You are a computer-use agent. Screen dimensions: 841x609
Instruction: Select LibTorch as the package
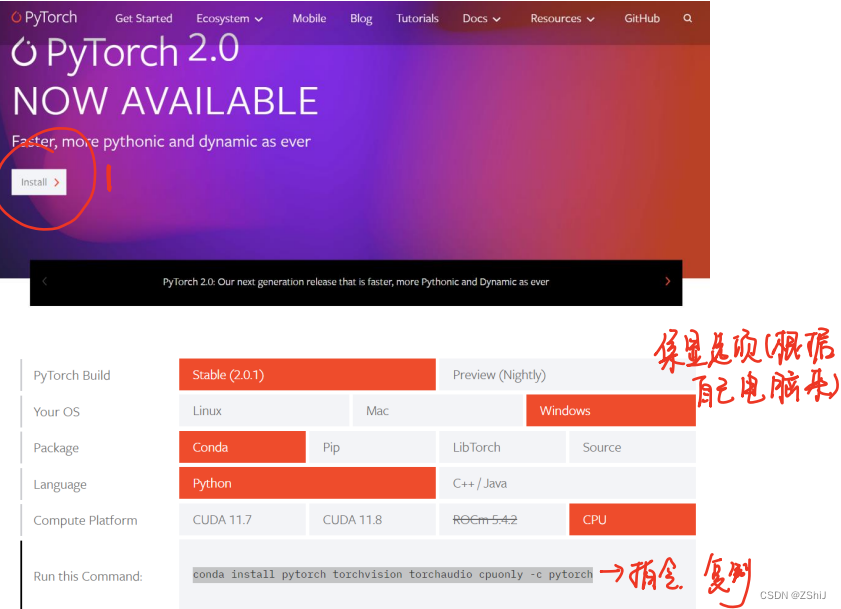pyautogui.click(x=502, y=447)
